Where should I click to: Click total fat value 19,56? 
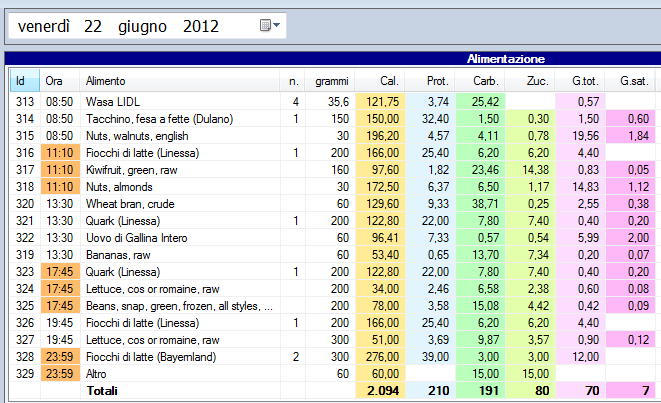[x=580, y=136]
